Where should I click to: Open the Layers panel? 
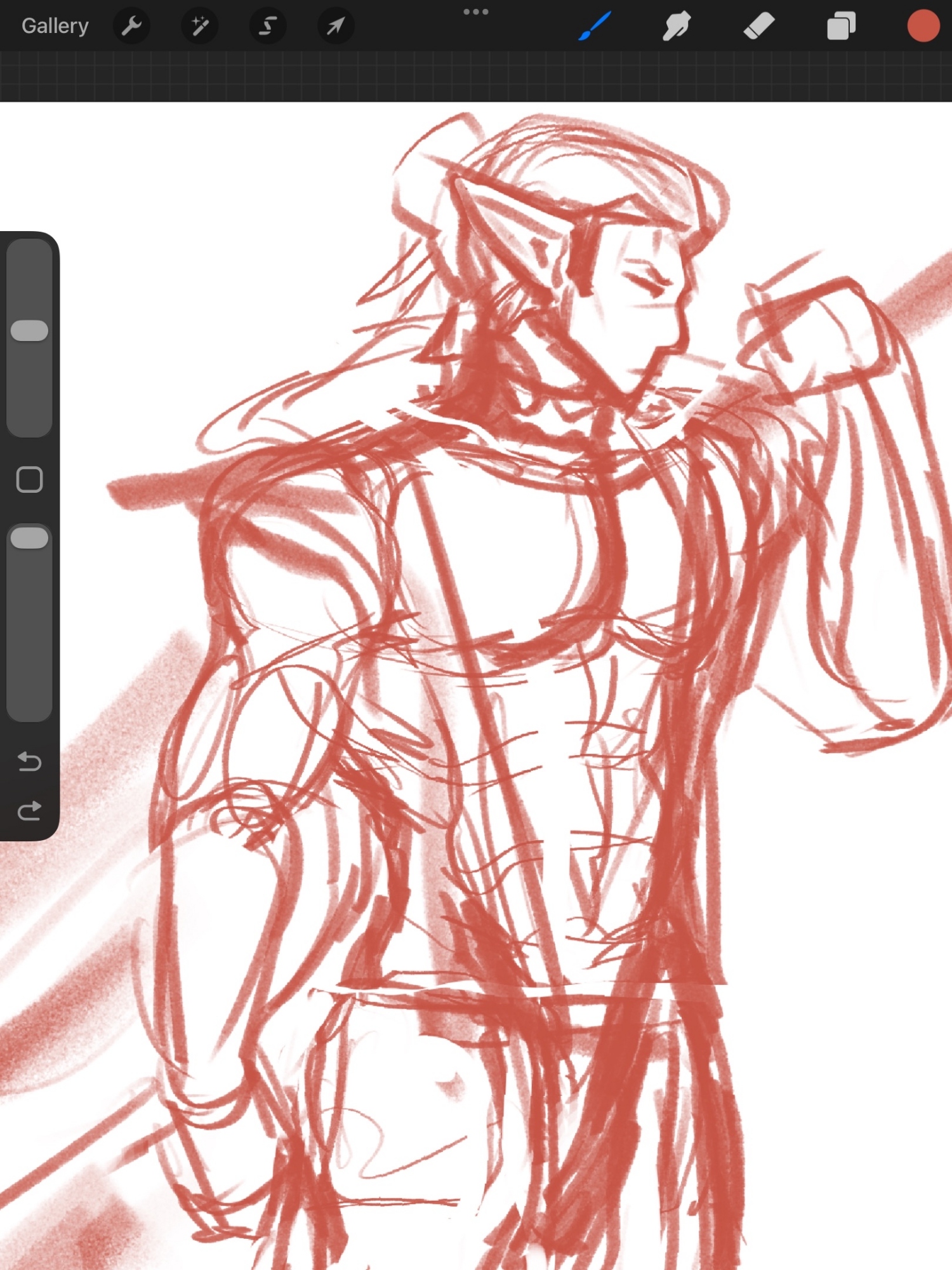coord(841,27)
